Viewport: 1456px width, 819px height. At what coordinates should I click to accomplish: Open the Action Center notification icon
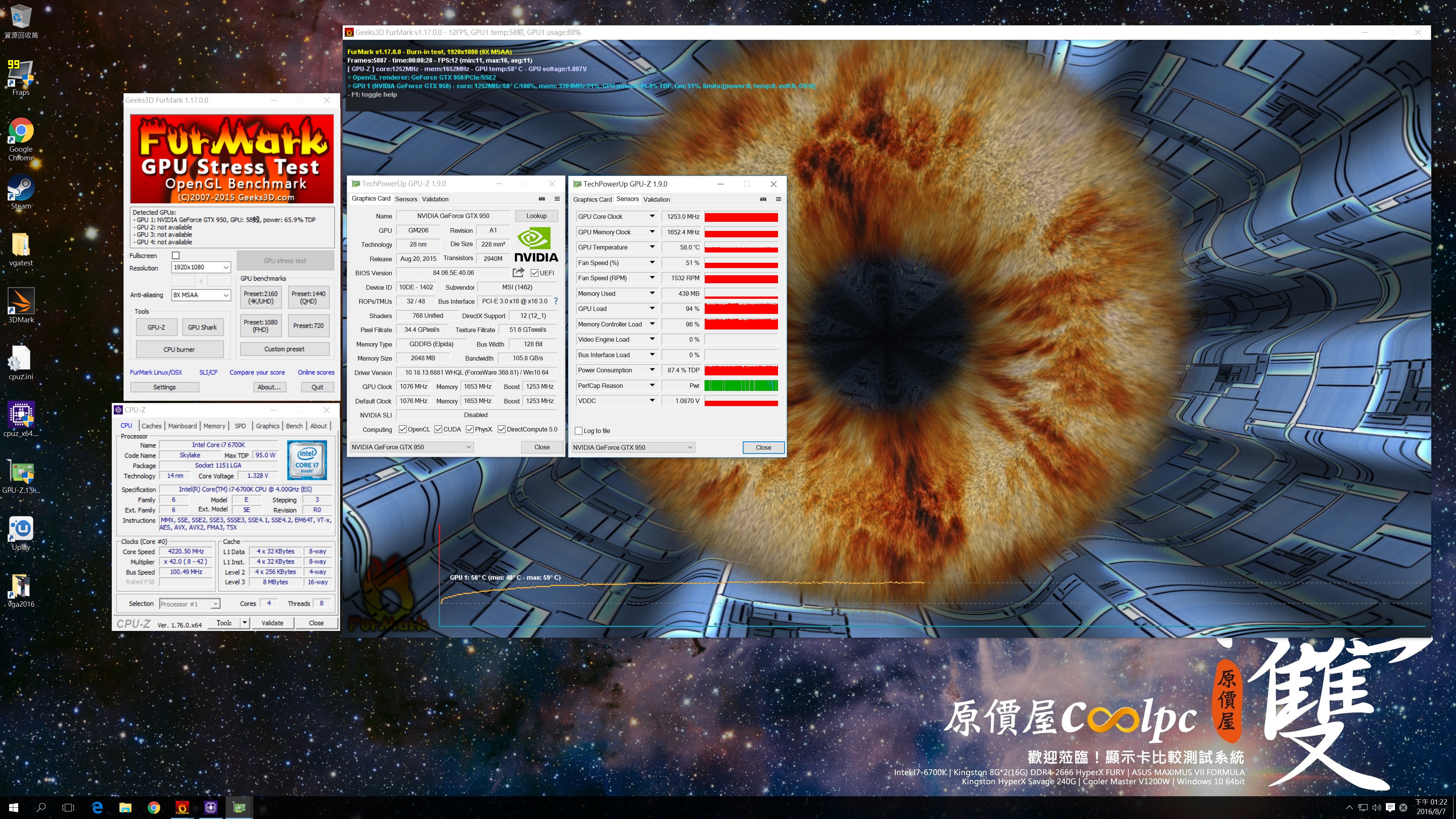coord(1390,808)
